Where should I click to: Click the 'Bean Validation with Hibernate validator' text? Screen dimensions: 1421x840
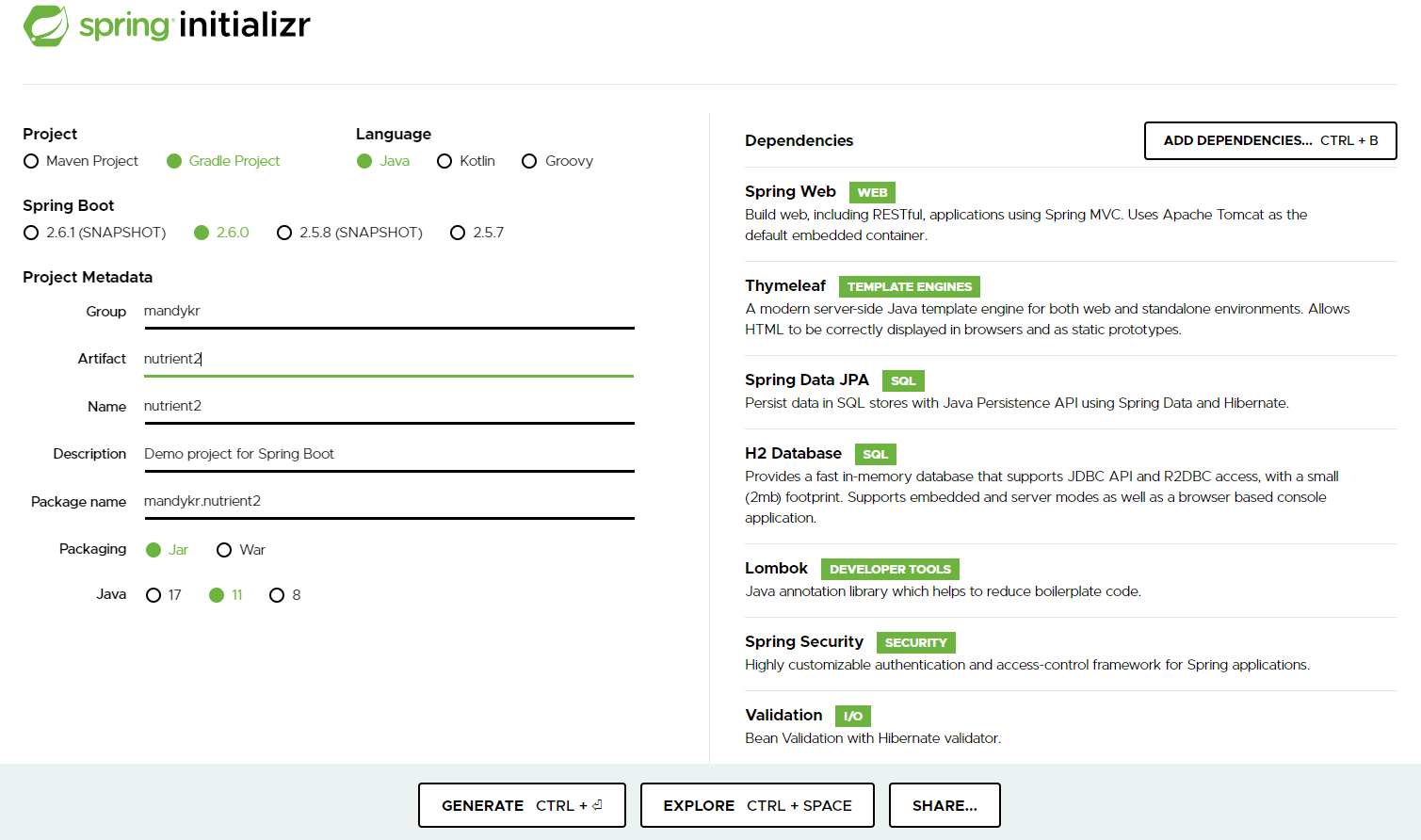873,738
